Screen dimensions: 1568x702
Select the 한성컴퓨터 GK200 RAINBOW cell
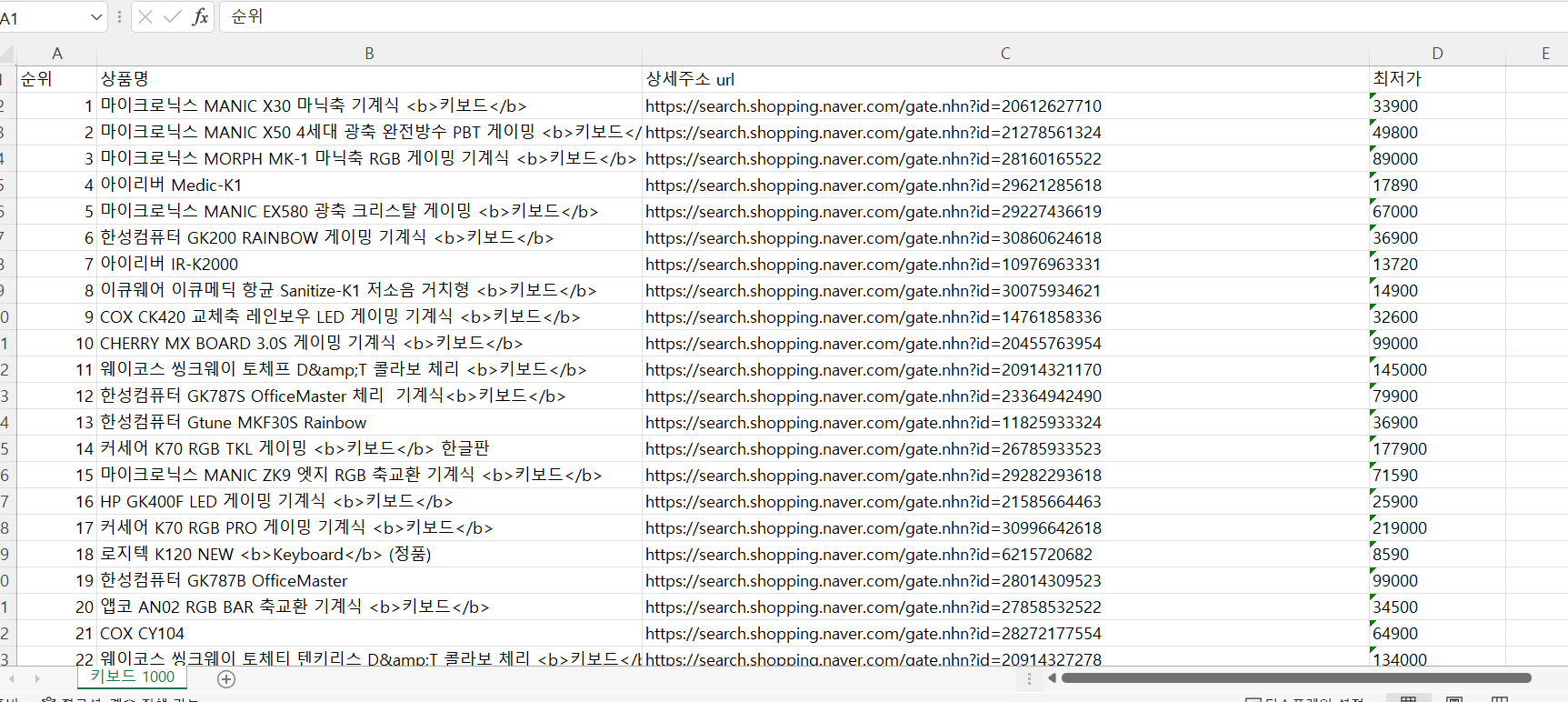369,237
